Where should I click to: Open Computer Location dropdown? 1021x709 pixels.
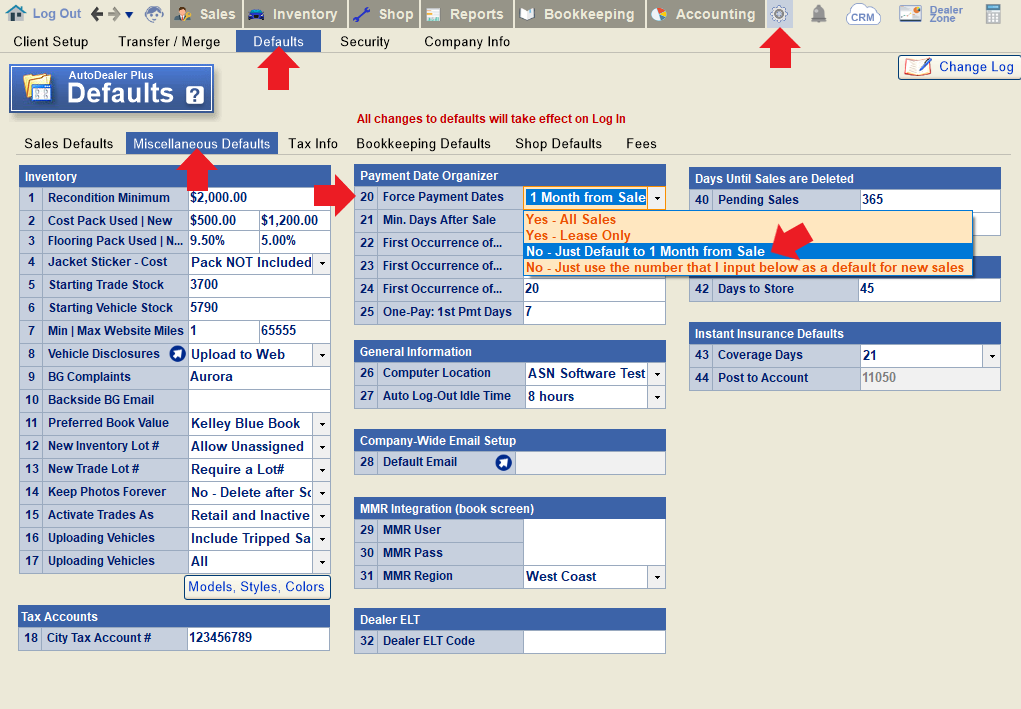pyautogui.click(x=657, y=374)
